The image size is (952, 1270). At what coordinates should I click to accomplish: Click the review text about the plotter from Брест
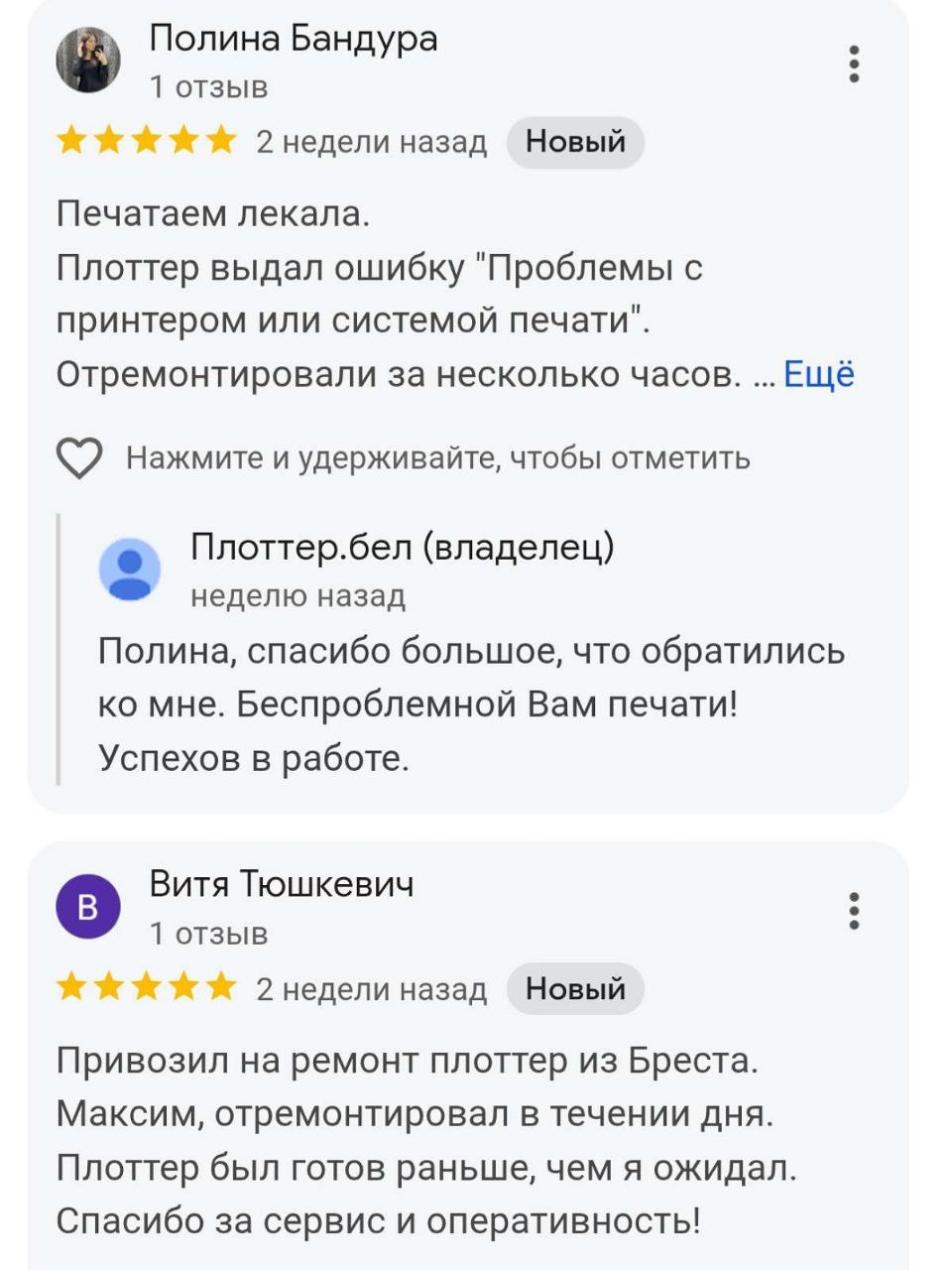[x=426, y=1141]
